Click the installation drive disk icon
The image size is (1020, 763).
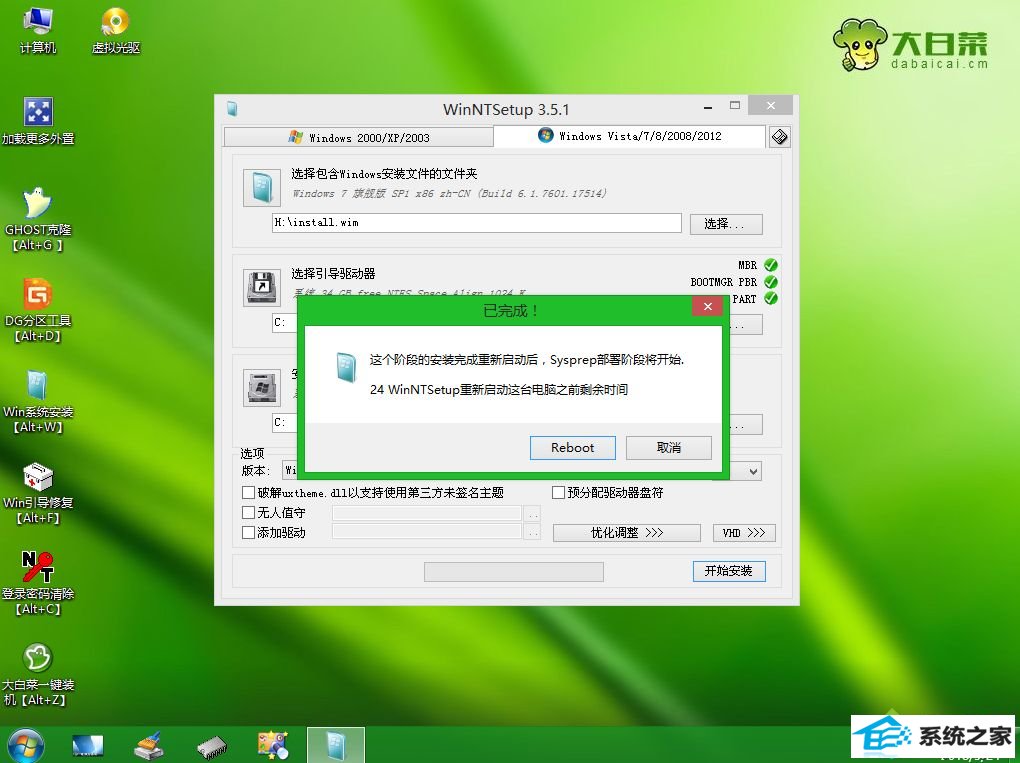[x=262, y=388]
